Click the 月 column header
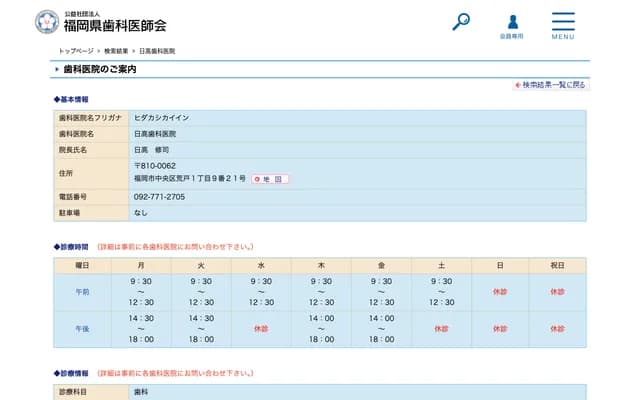This screenshot has height=400, width=640. (141, 266)
